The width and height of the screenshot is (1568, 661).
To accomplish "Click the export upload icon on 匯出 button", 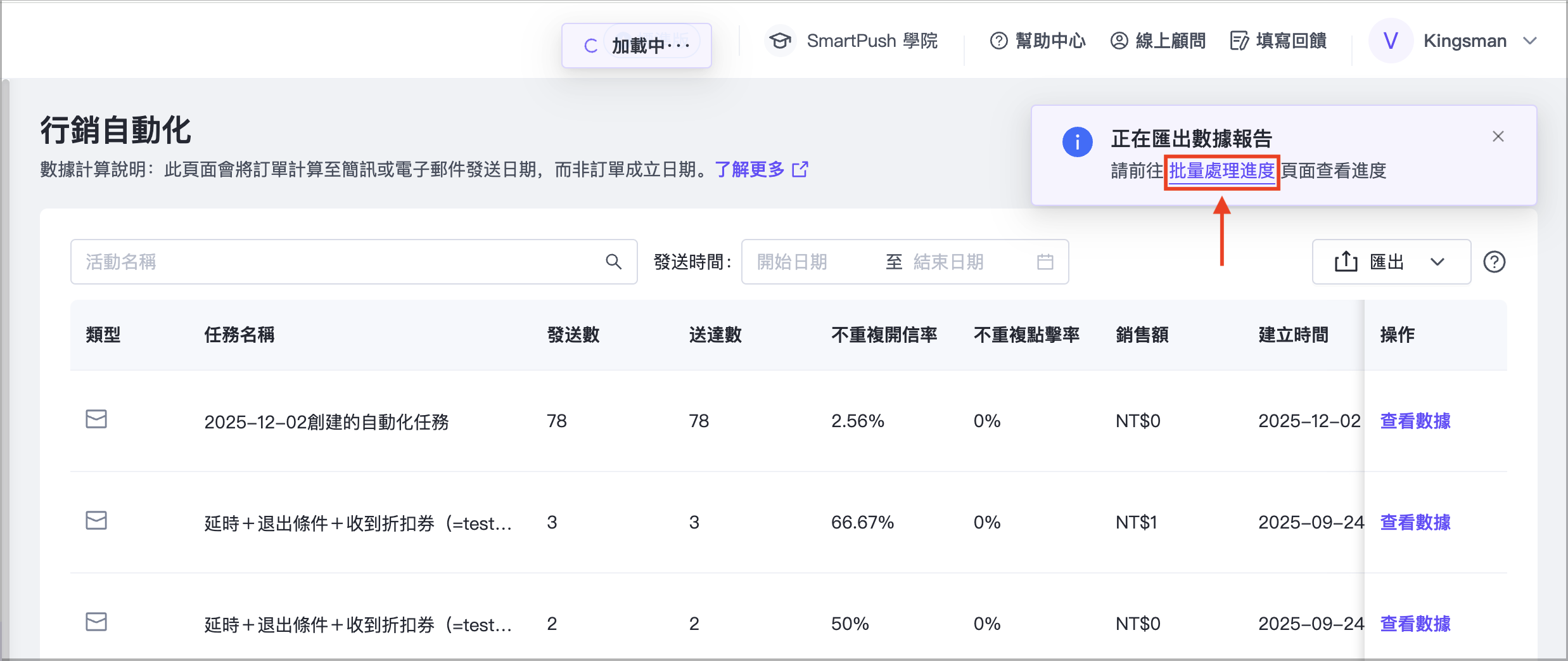I will point(1345,261).
